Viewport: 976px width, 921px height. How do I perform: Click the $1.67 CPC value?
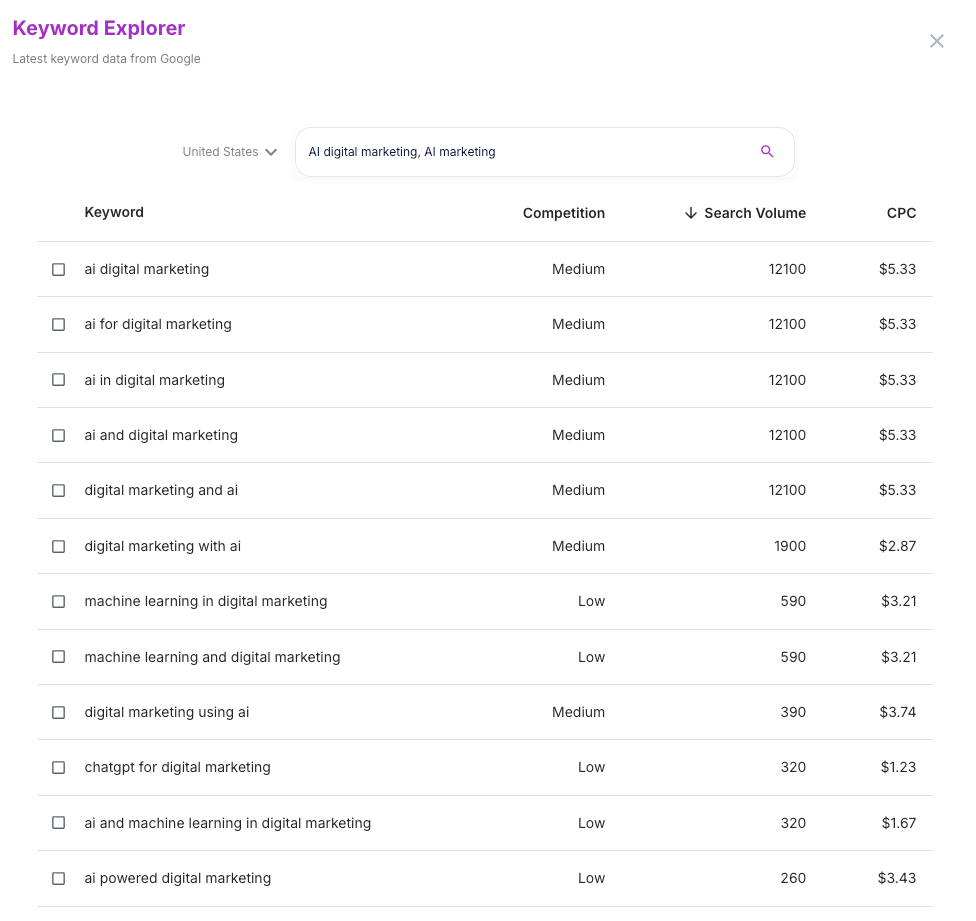(x=899, y=823)
